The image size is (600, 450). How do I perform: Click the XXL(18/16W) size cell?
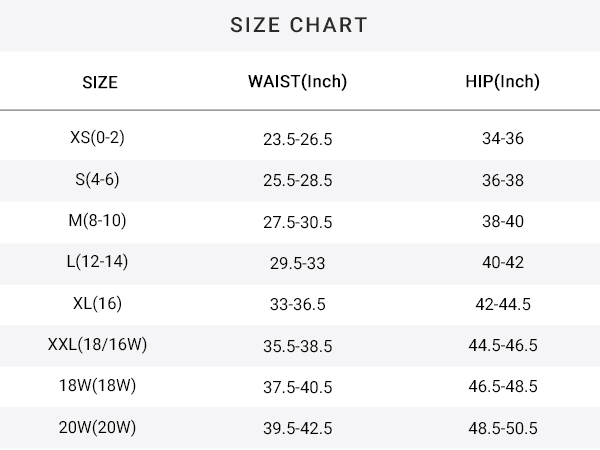pyautogui.click(x=97, y=344)
